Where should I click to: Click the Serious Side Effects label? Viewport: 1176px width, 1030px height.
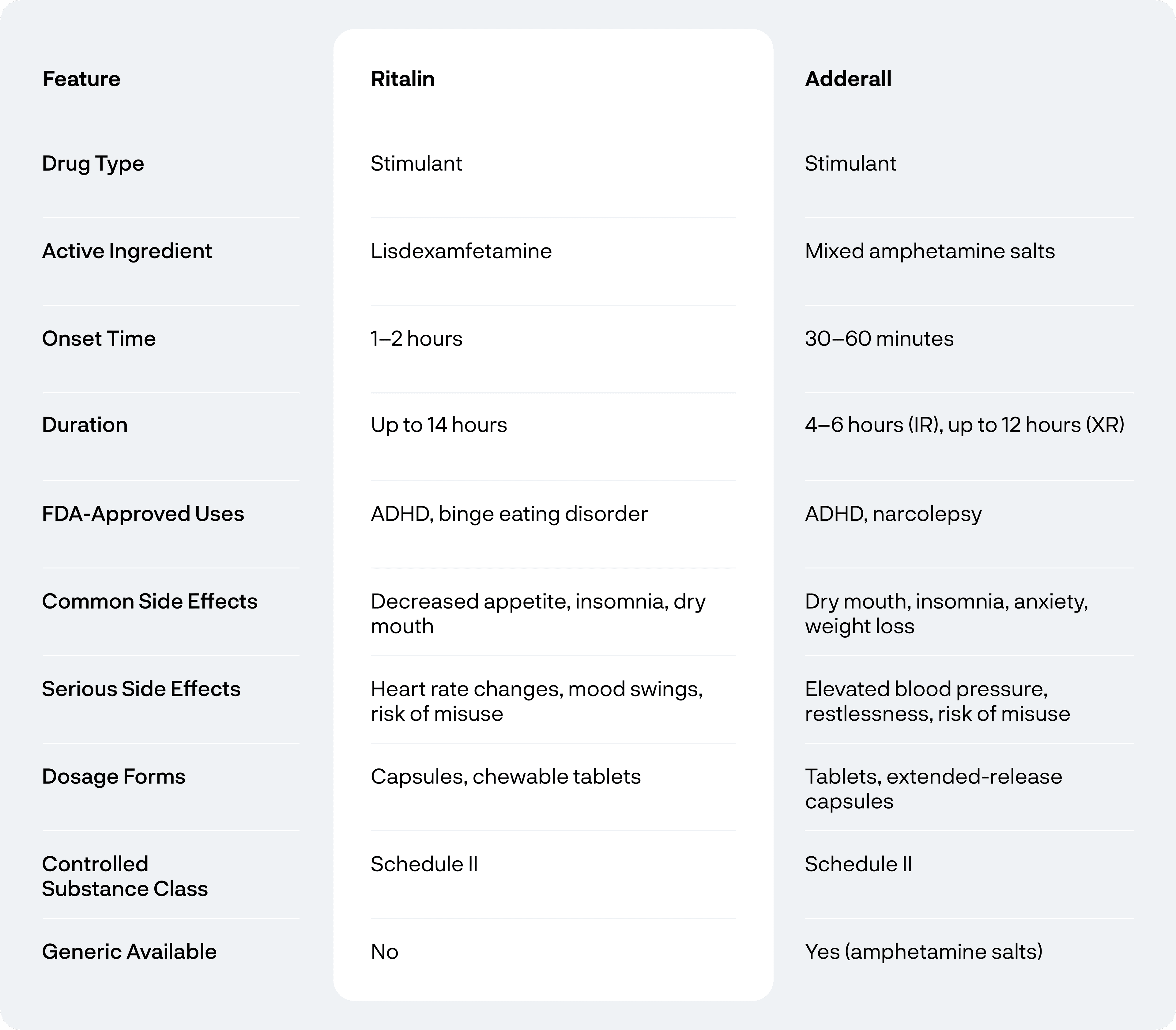[141, 689]
